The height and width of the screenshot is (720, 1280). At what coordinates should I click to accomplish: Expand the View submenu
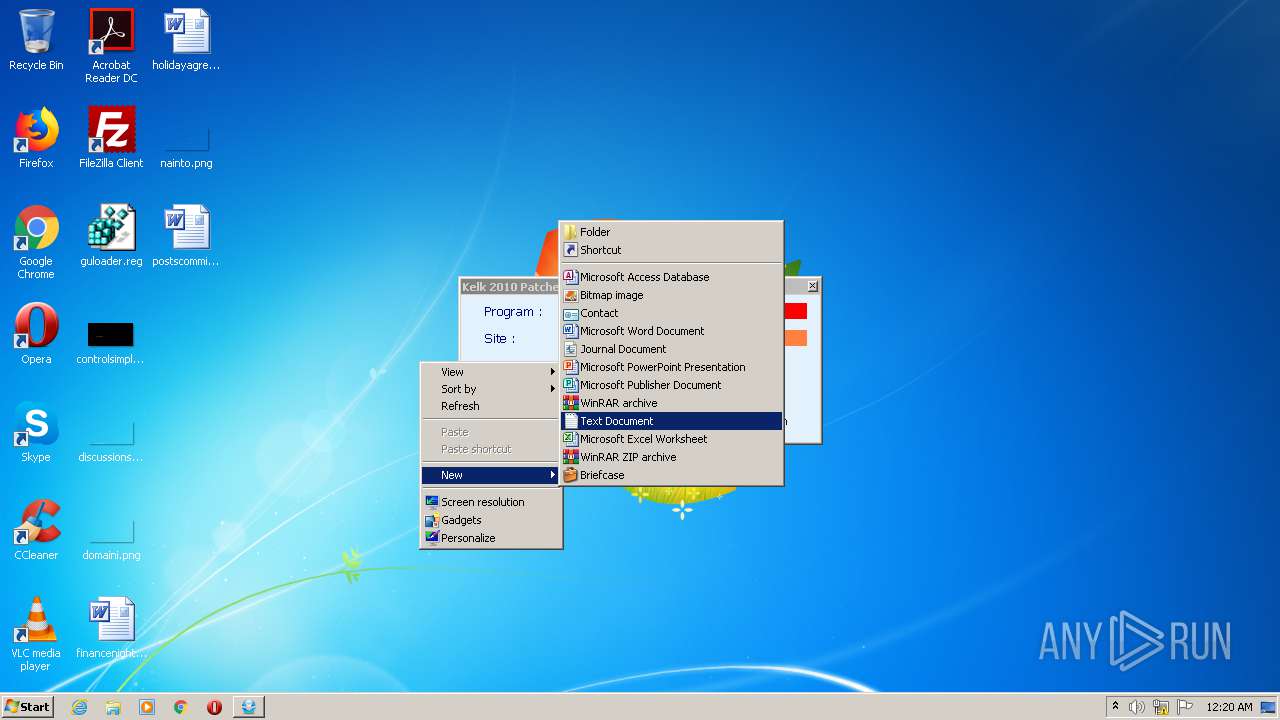point(490,372)
